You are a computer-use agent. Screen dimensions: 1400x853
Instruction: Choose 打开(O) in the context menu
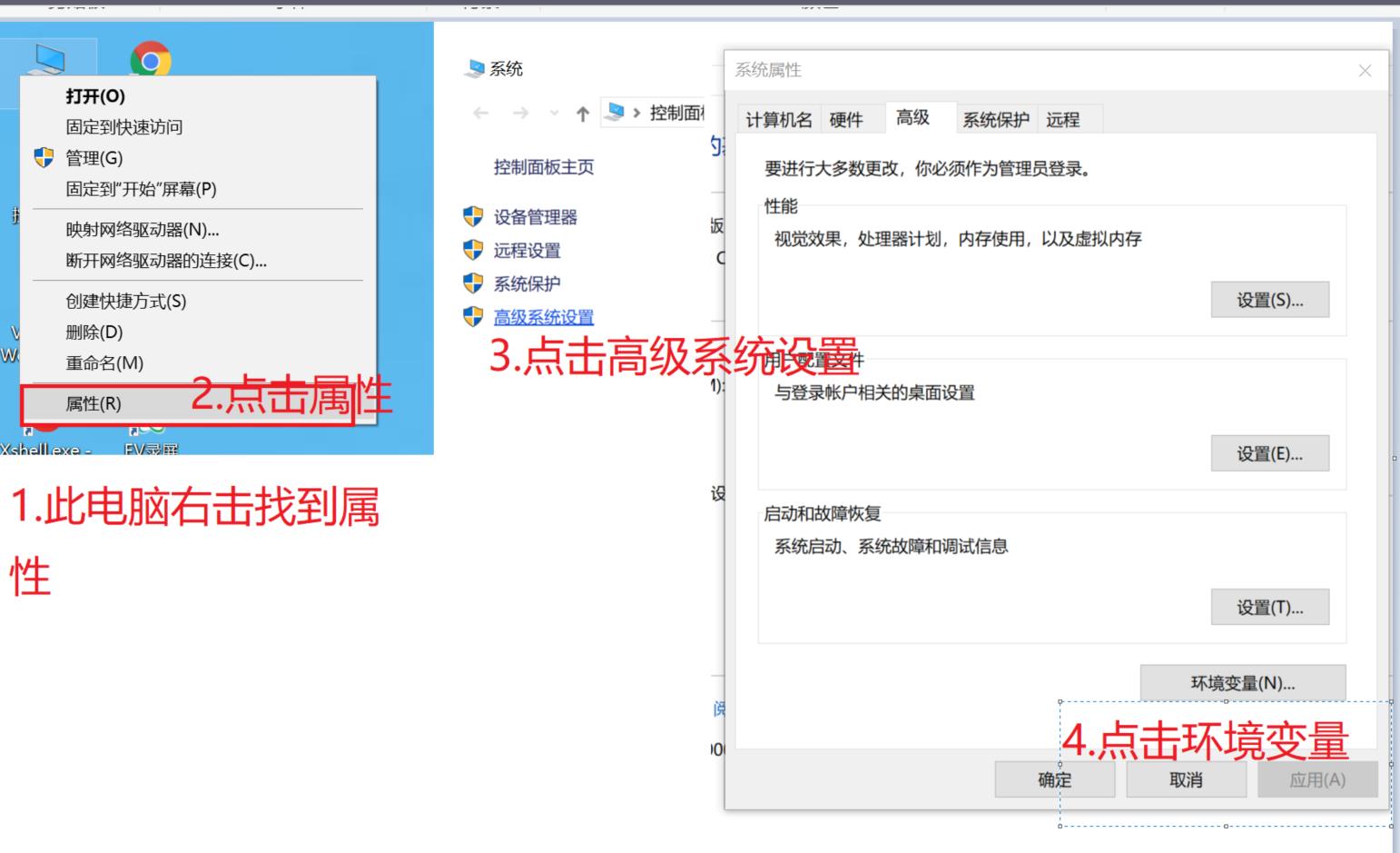197,96
